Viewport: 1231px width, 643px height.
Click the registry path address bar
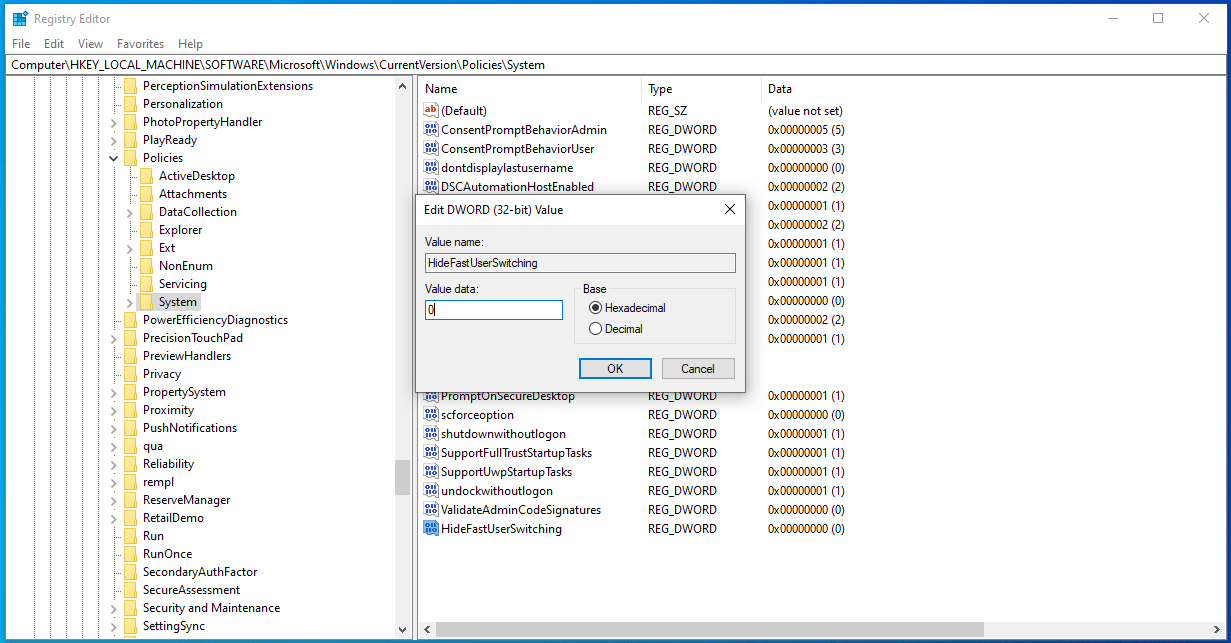click(x=615, y=65)
